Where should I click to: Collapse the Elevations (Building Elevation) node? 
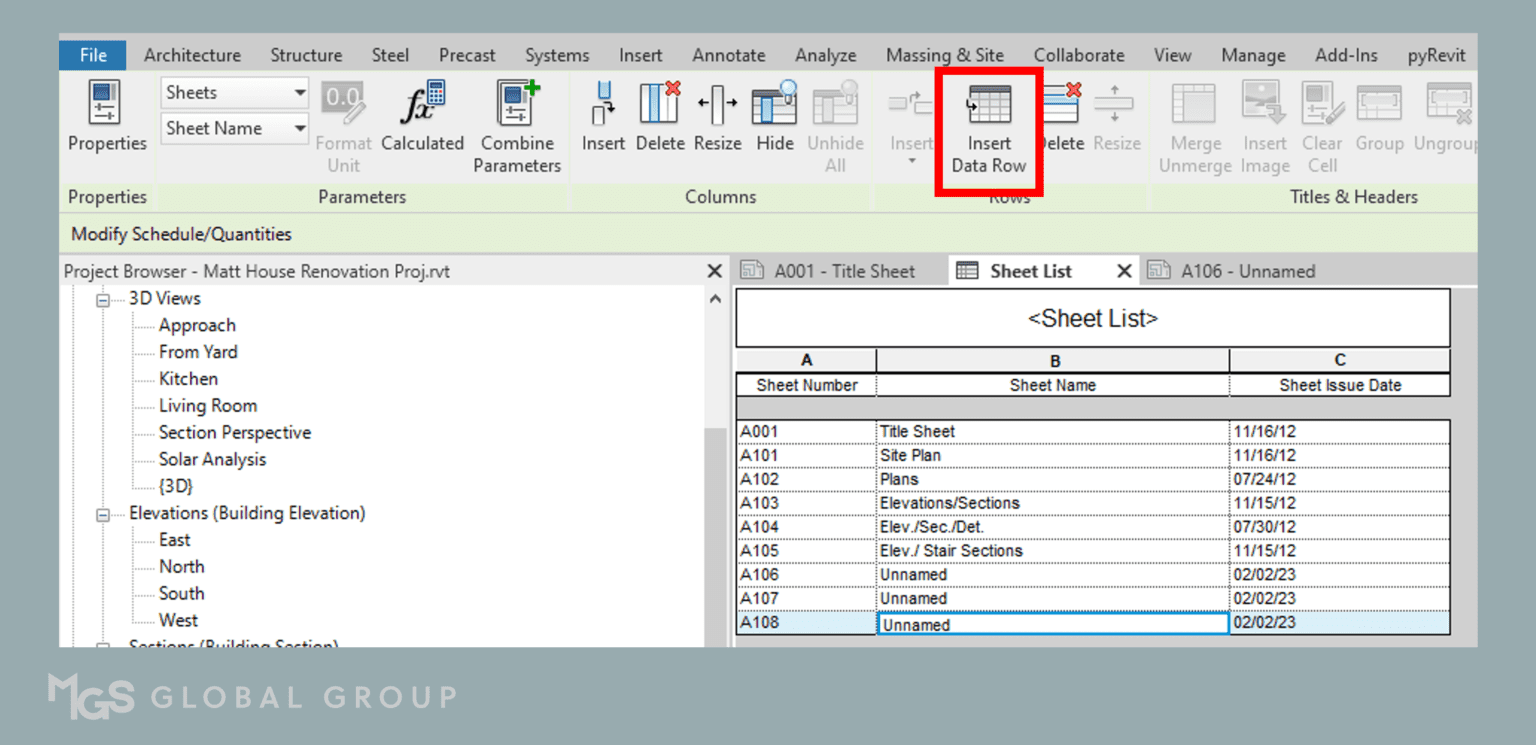point(103,515)
